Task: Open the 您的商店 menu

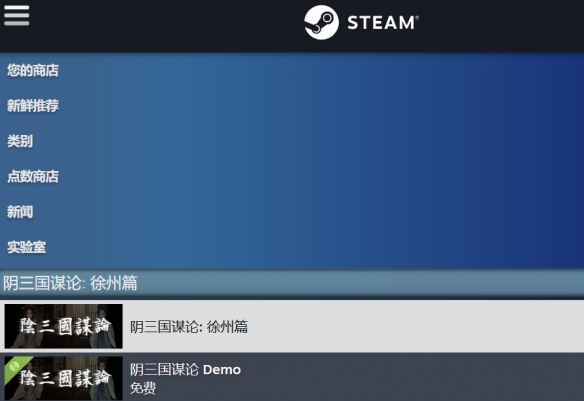Action: coord(33,70)
